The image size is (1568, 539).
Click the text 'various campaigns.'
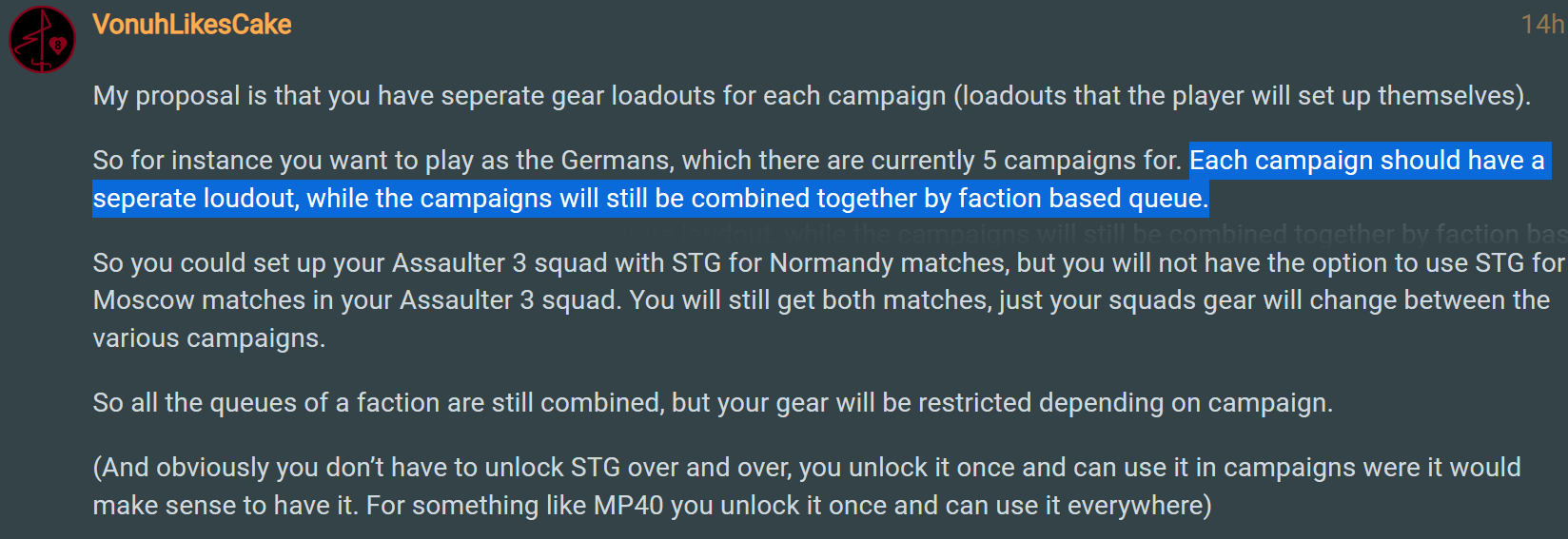209,338
